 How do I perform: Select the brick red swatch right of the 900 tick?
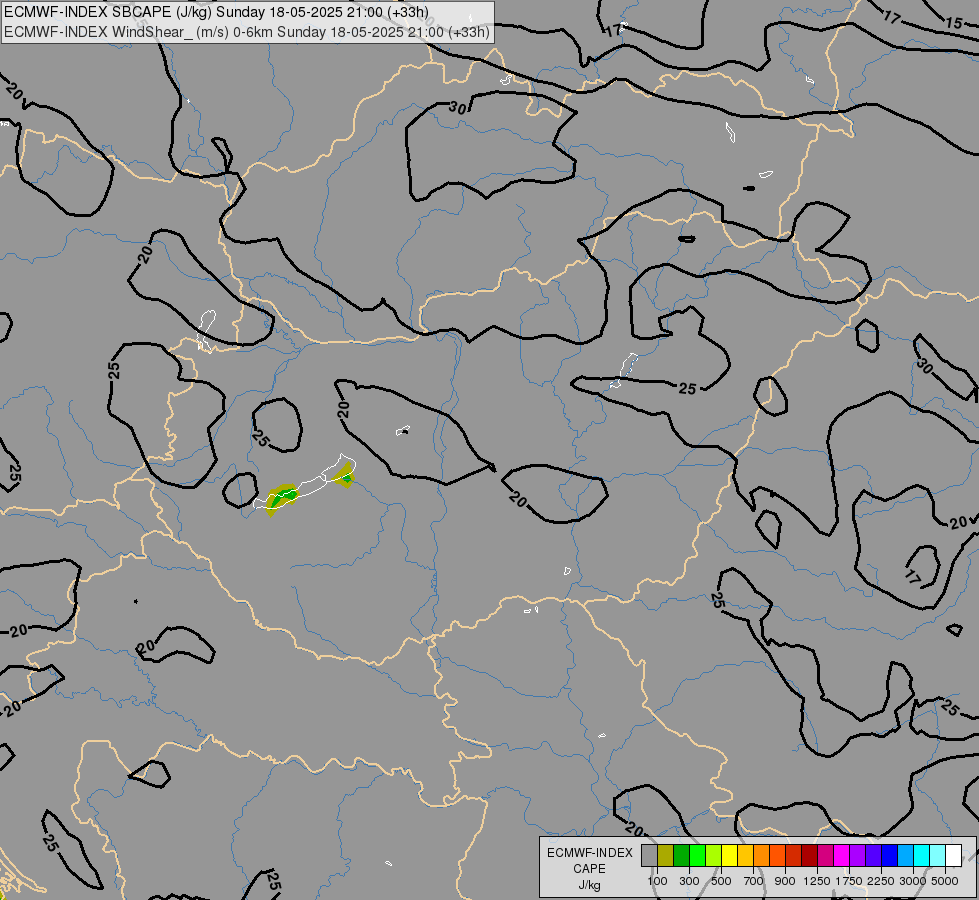pyautogui.click(x=794, y=856)
